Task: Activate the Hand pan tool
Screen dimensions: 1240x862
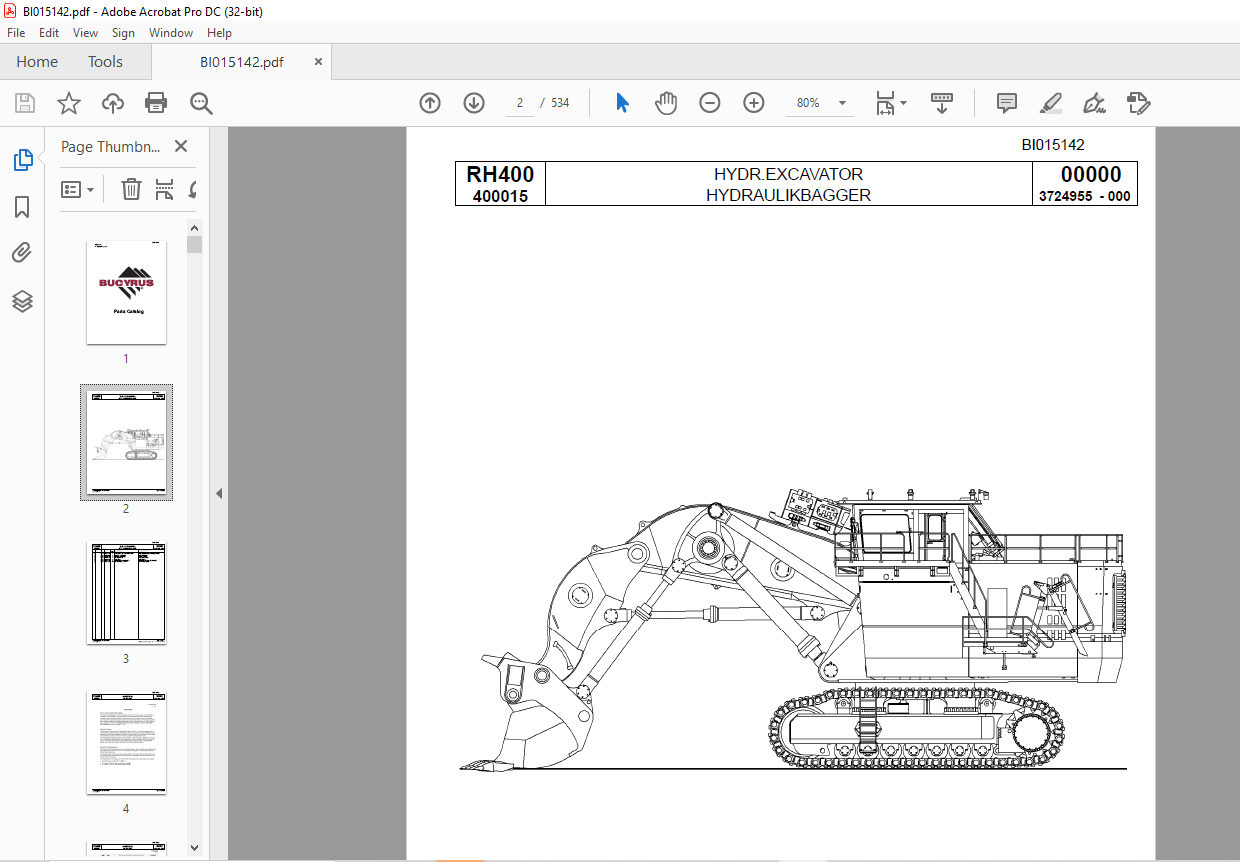Action: (x=666, y=103)
